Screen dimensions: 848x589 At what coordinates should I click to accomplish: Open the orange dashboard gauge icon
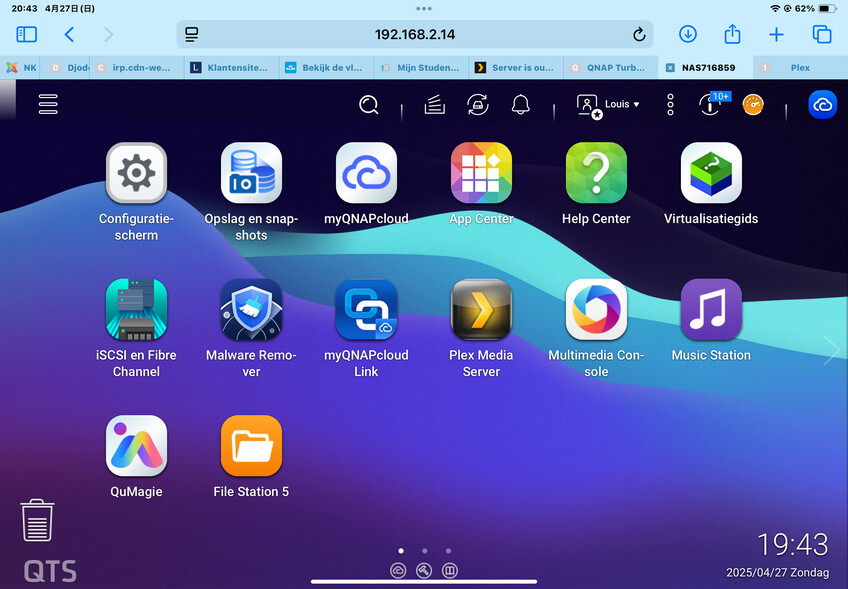point(753,105)
